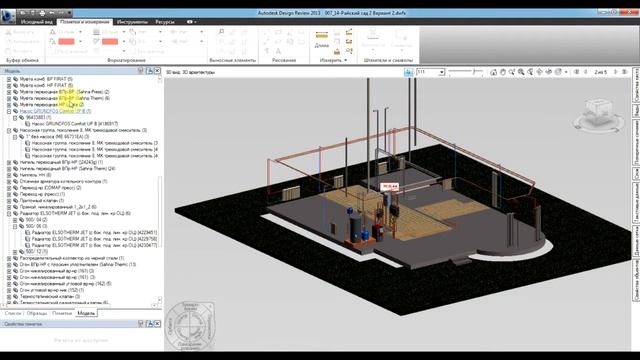This screenshot has height=360, width=640.
Task: Go to next sheet arrow
Action: tap(616, 72)
